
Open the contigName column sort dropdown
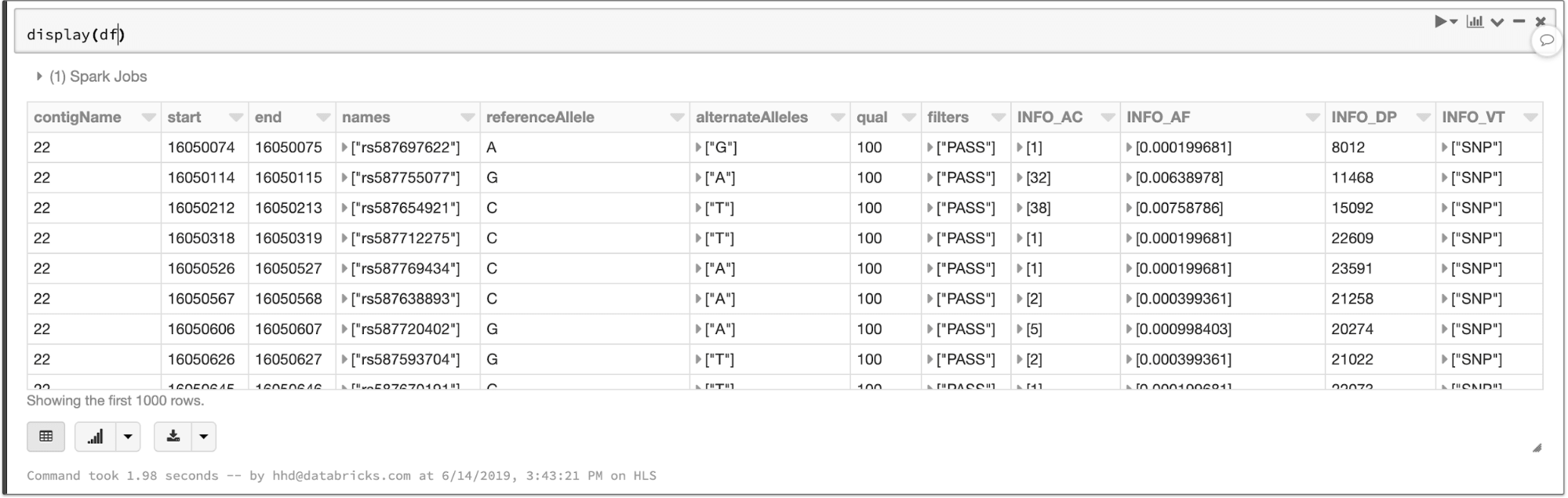[148, 118]
